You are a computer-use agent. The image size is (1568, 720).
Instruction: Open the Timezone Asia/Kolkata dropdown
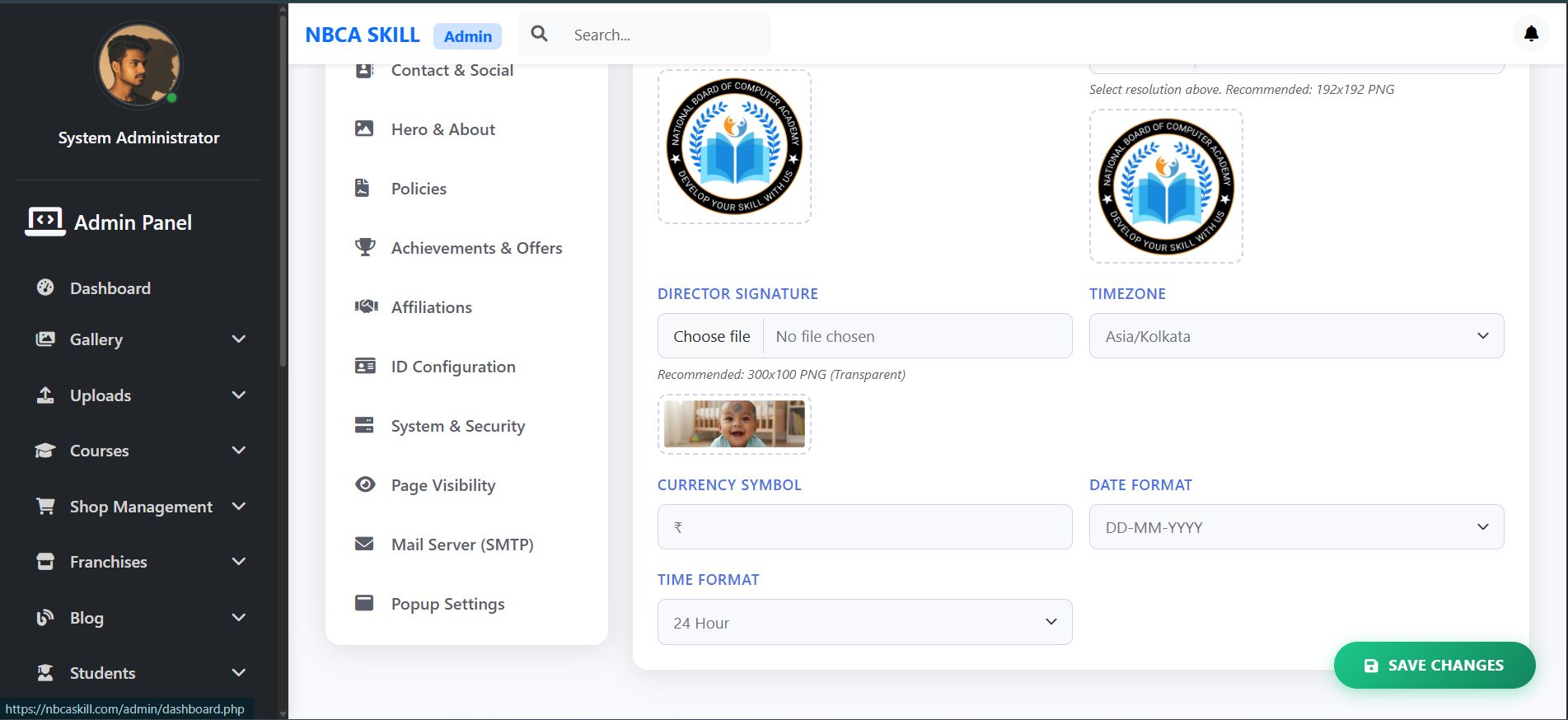pos(1296,335)
